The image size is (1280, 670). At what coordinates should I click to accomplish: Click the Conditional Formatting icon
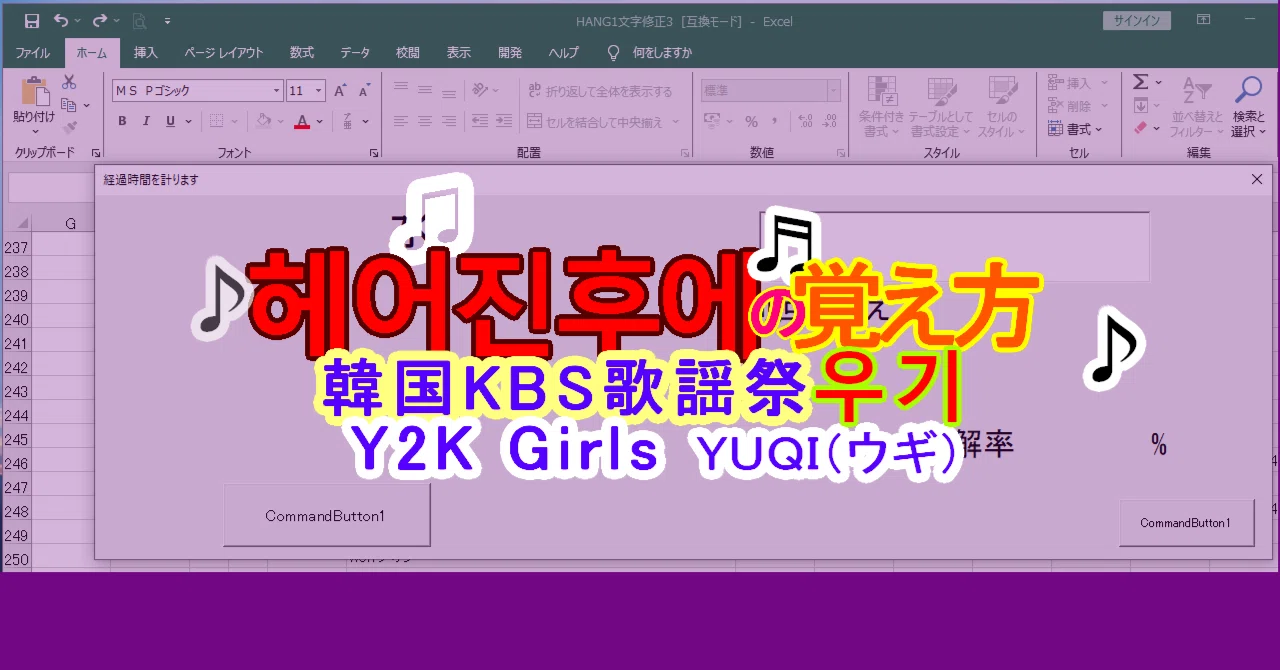click(x=882, y=91)
